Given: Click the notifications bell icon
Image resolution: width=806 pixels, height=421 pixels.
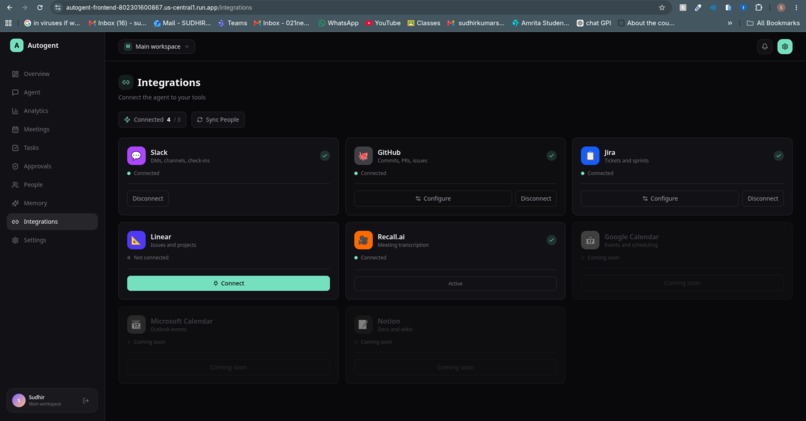Looking at the screenshot, I should pyautogui.click(x=764, y=46).
